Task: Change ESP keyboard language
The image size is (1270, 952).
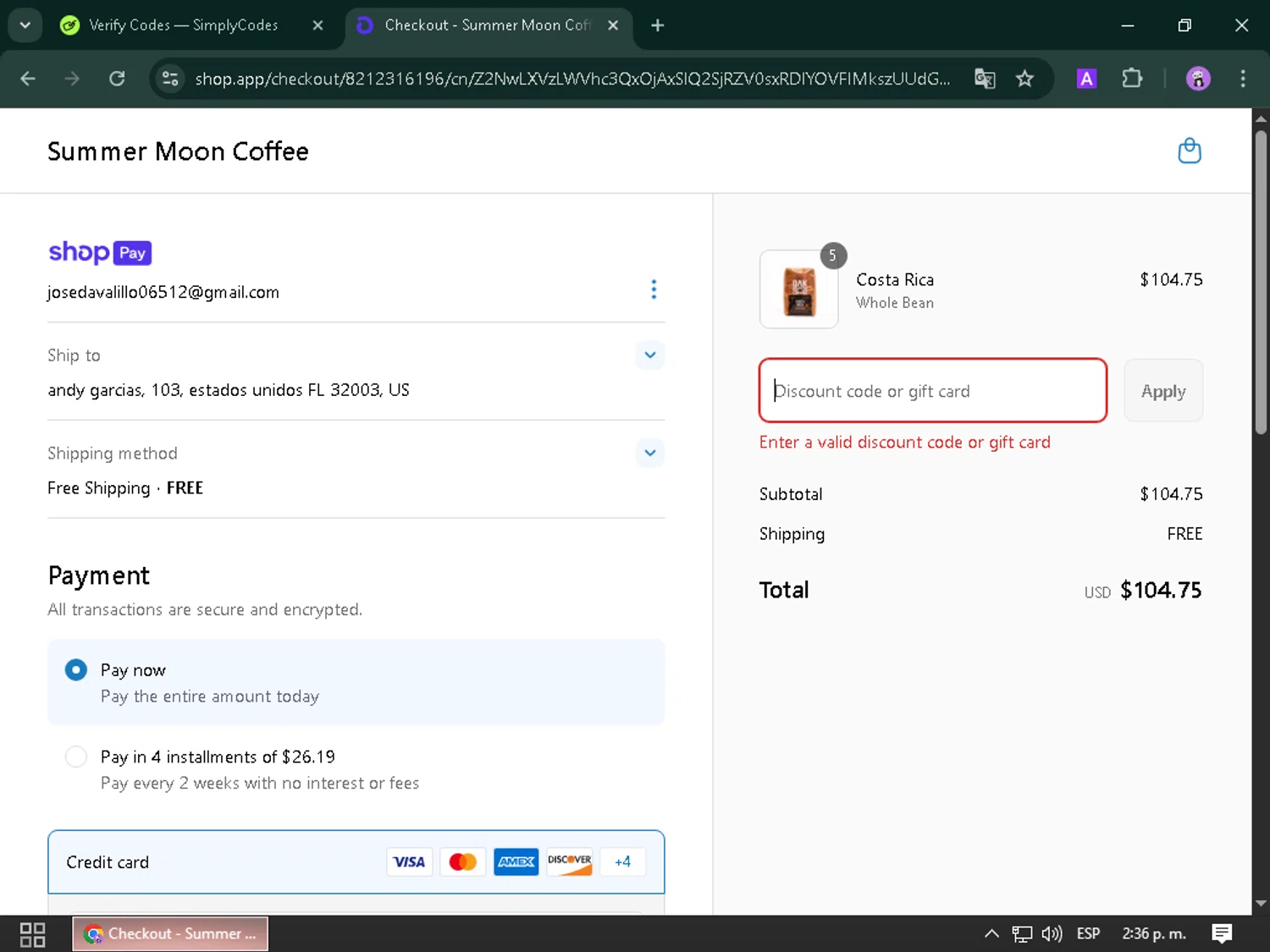Action: (x=1088, y=934)
